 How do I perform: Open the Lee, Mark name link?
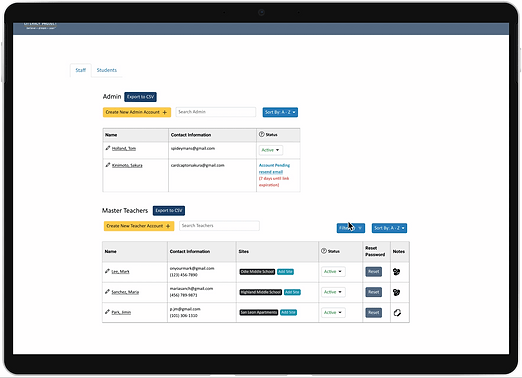(120, 272)
